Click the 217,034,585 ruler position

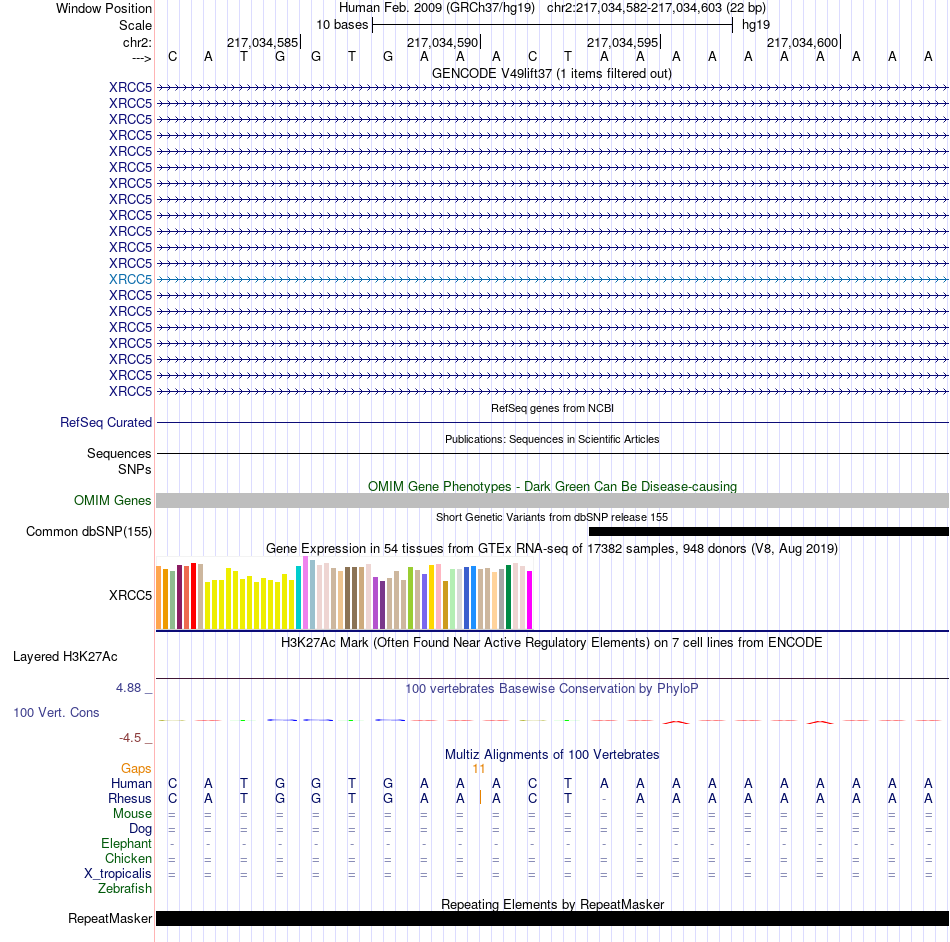click(x=262, y=42)
